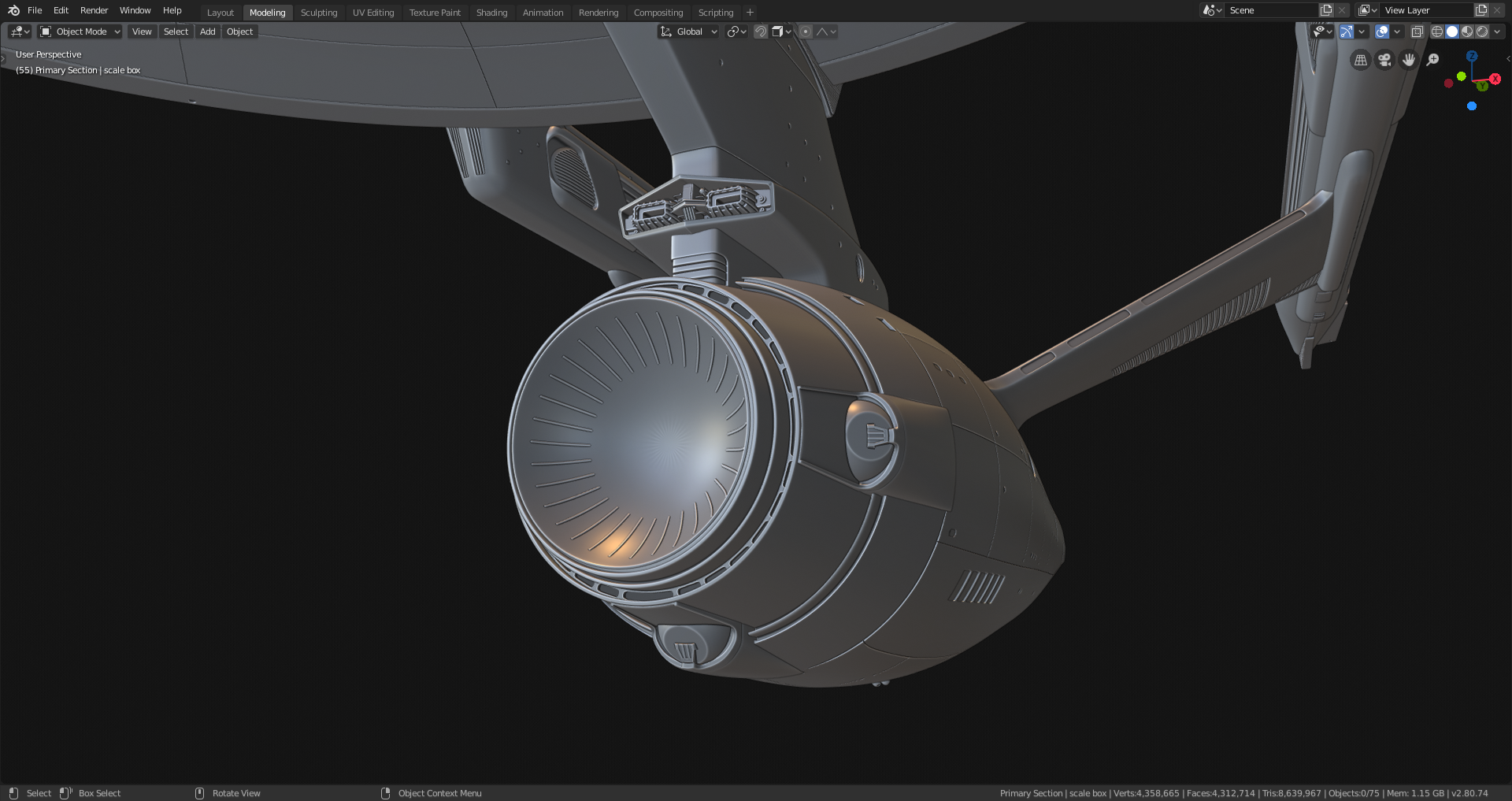Switch to Wireframe shading

1437,32
